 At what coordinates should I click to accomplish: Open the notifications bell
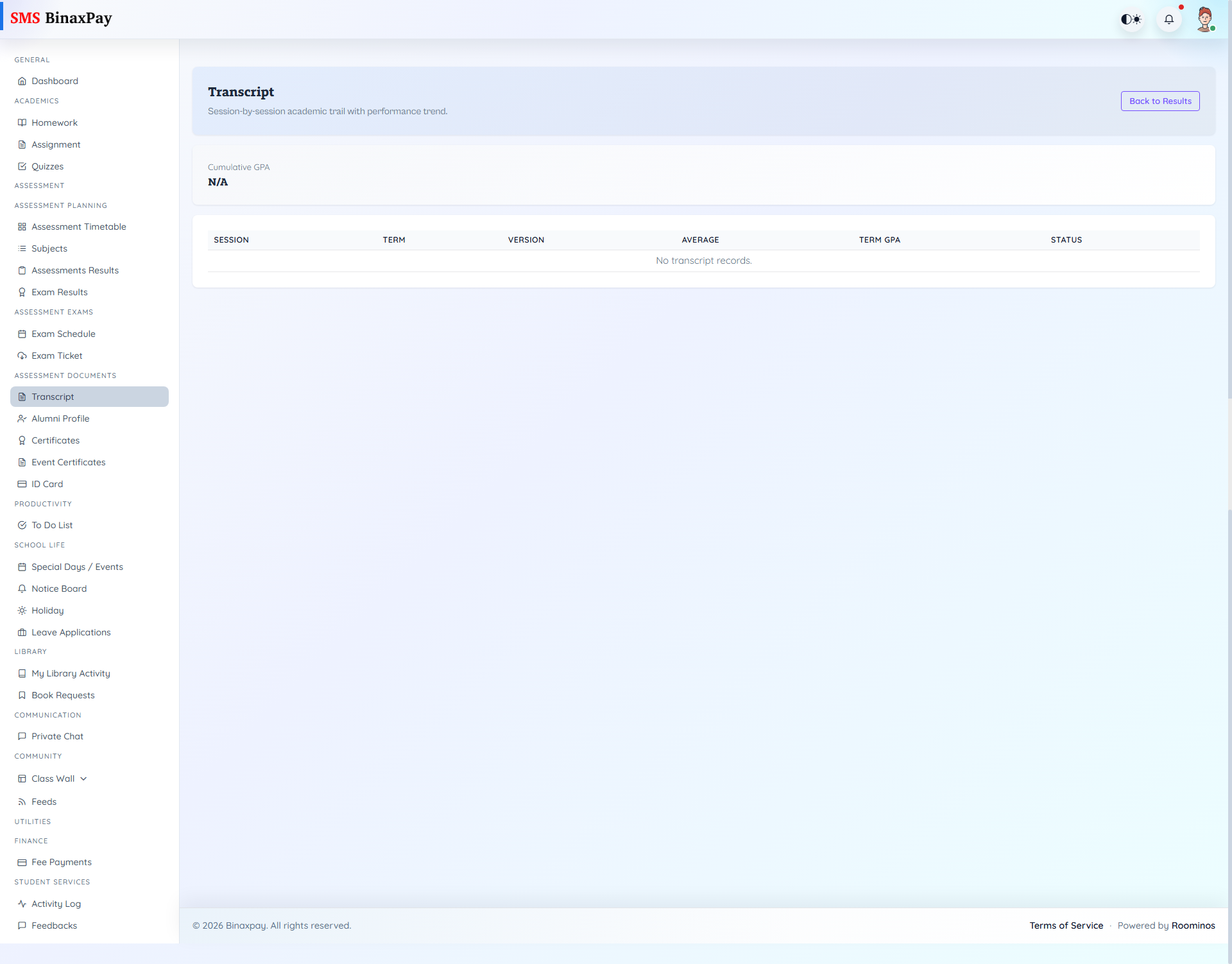(x=1169, y=19)
